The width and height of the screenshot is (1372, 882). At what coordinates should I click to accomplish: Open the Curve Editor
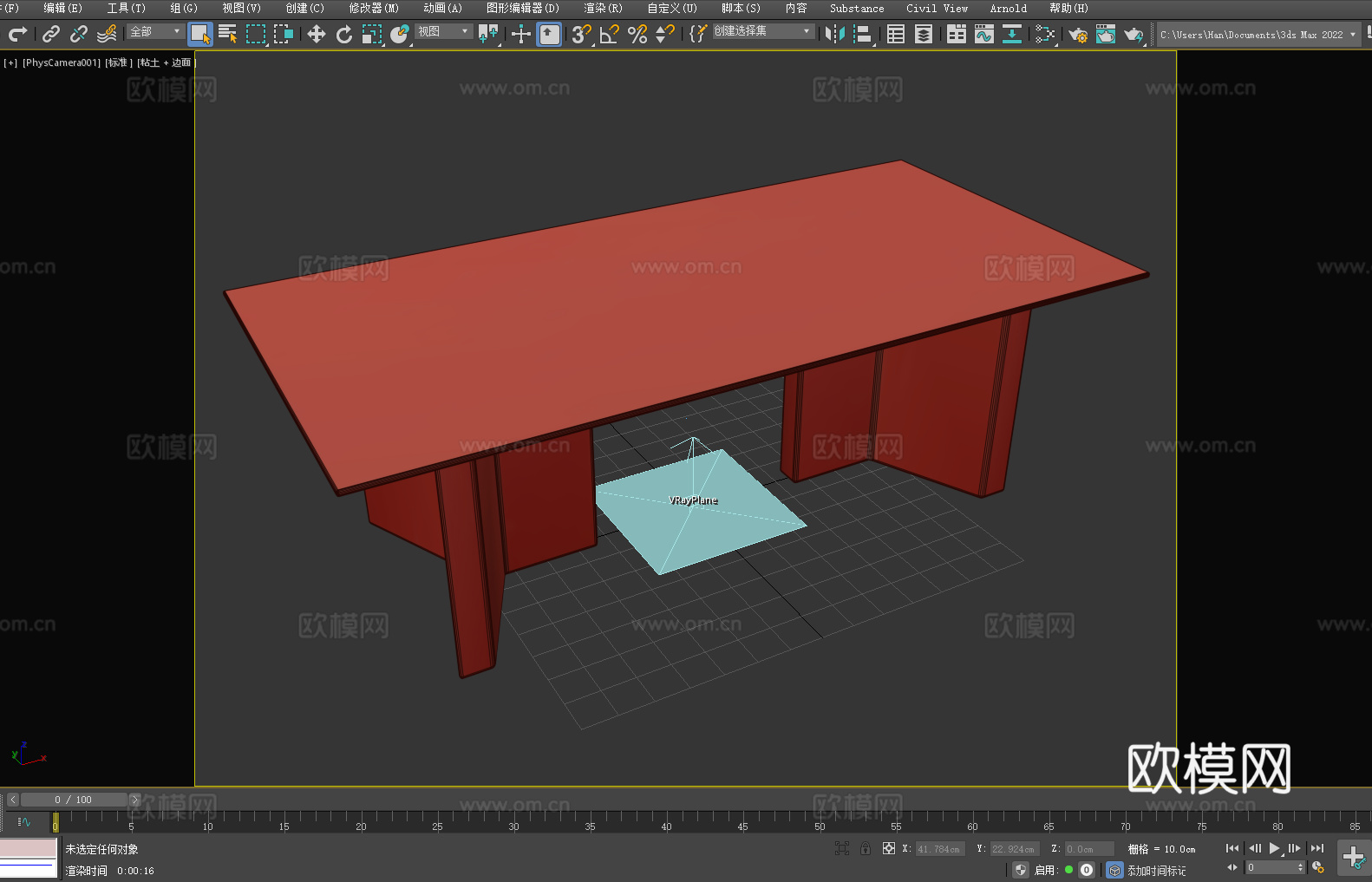click(x=984, y=34)
